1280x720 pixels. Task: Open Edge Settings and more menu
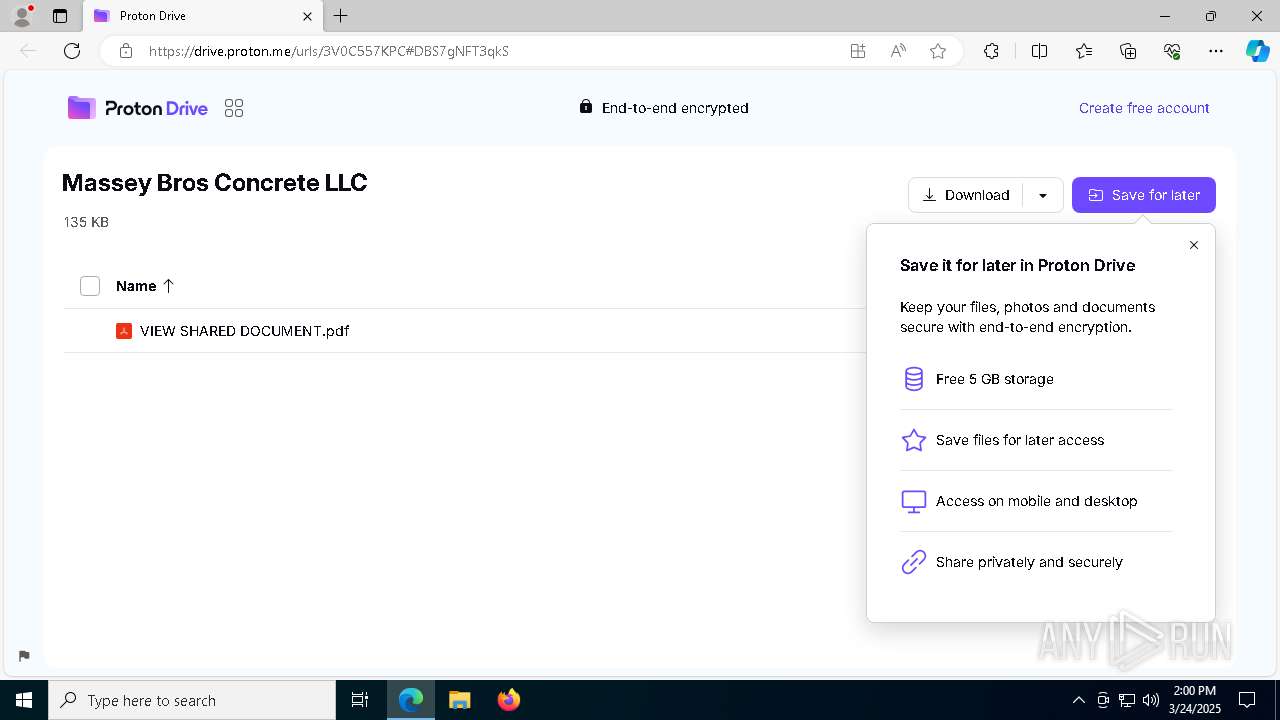1216,51
